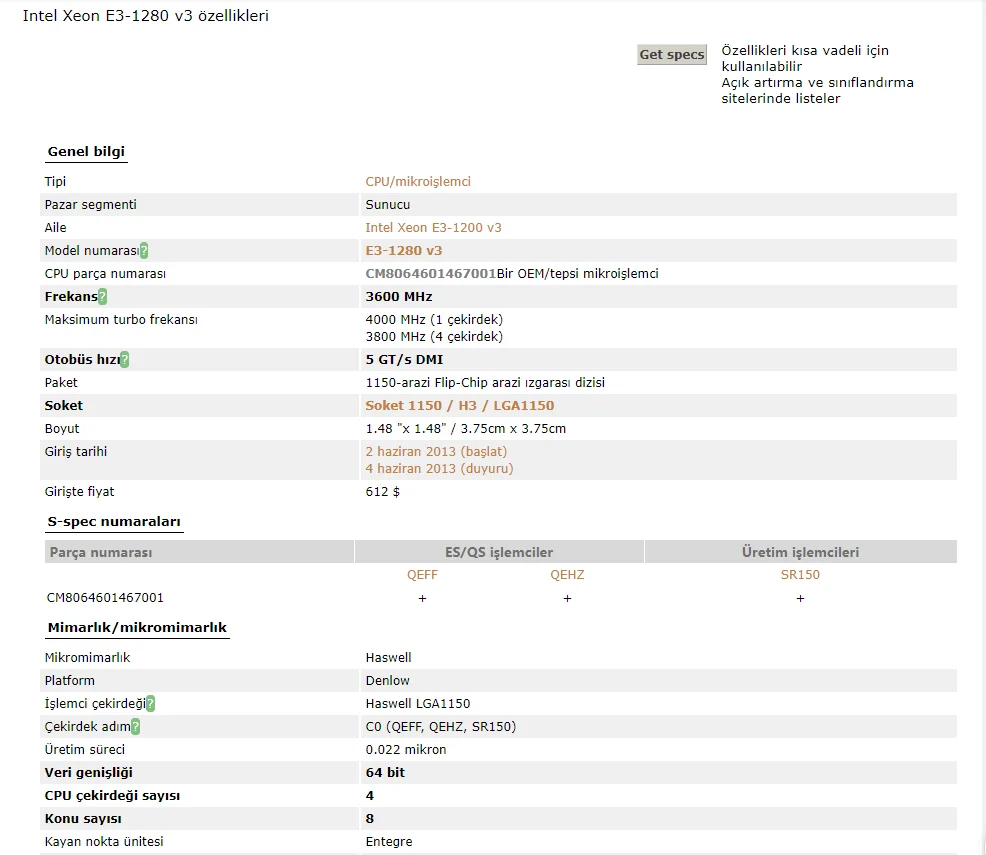Click the plus mark under SR150
The image size is (986, 855).
pos(800,598)
